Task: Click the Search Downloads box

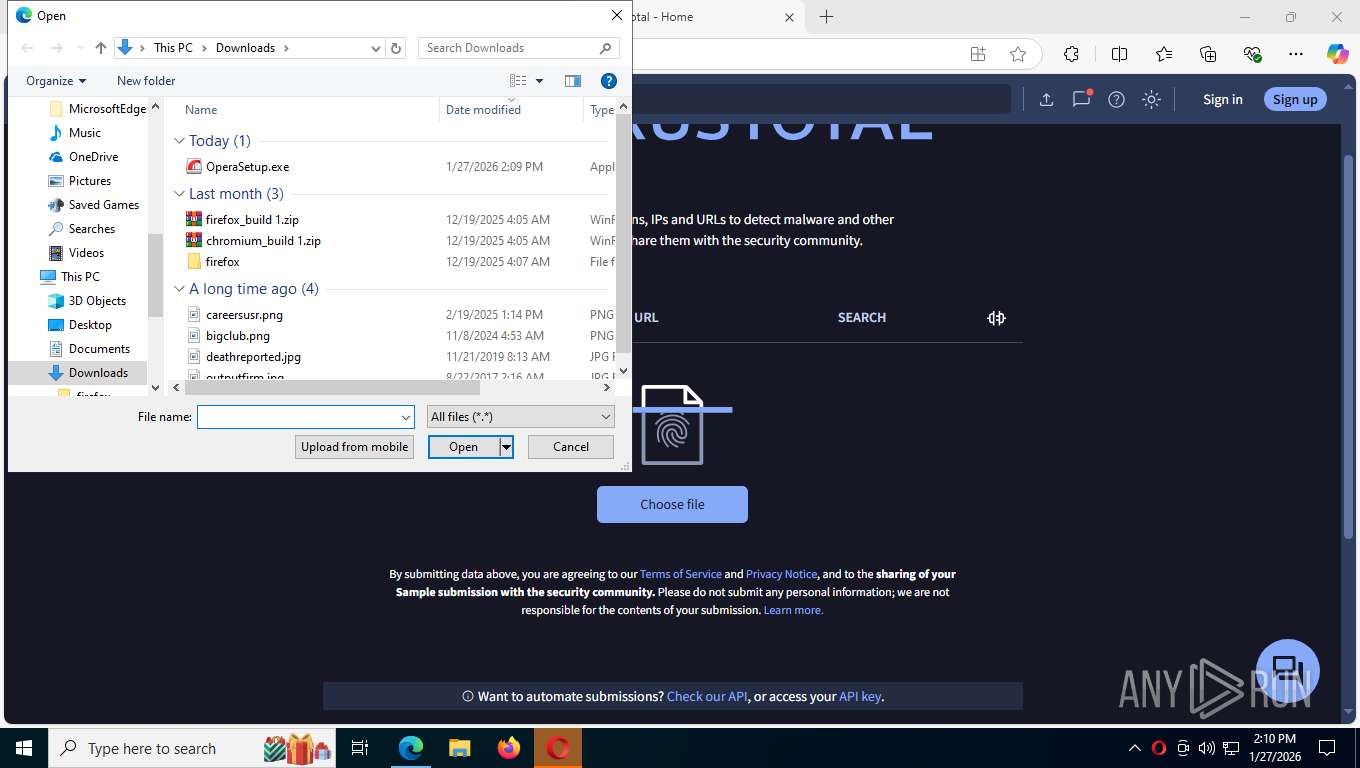Action: [x=518, y=48]
